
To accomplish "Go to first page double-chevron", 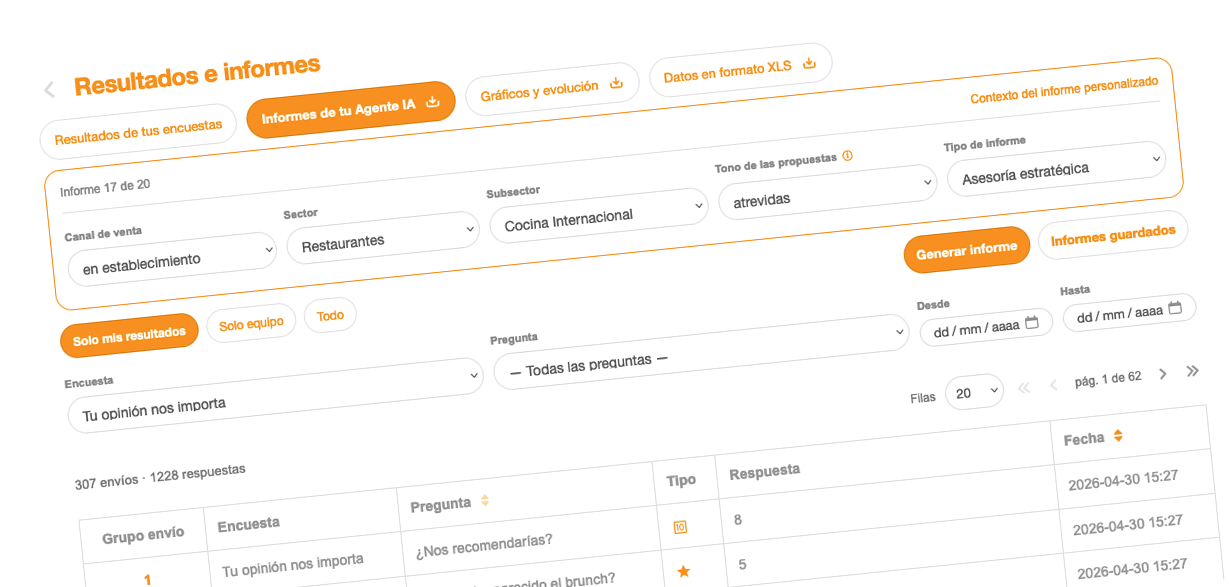I will [1023, 388].
